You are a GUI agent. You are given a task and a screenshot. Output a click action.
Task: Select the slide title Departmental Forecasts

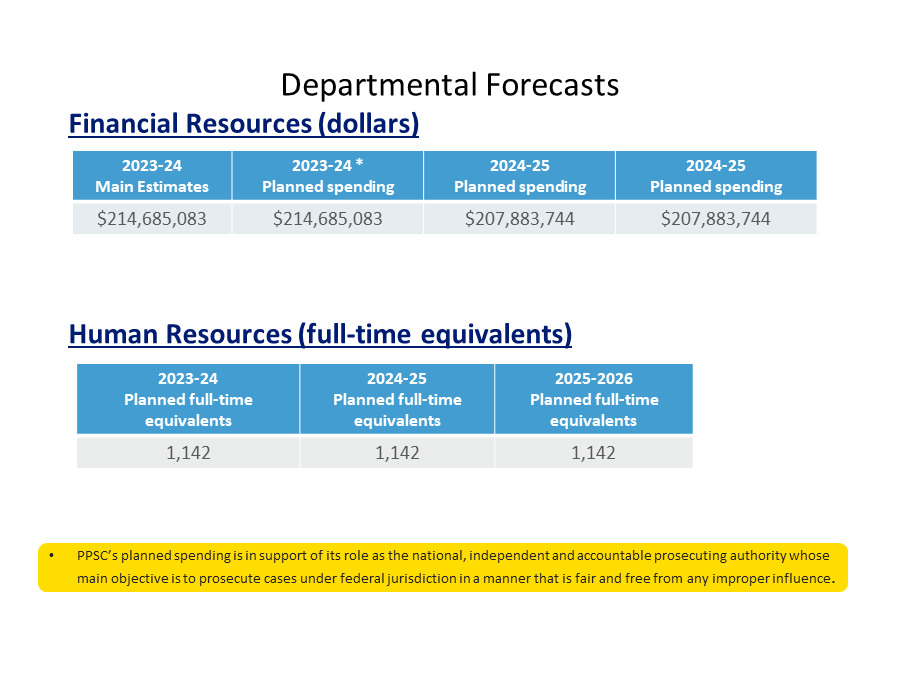450,85
